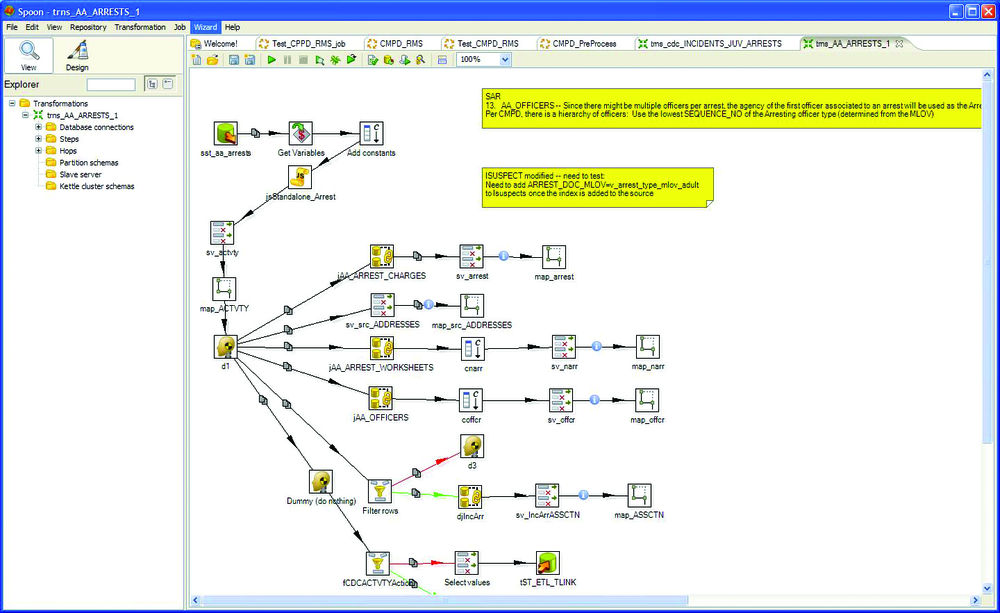Open the Select values step
The height and width of the screenshot is (613, 1000).
pos(466,562)
